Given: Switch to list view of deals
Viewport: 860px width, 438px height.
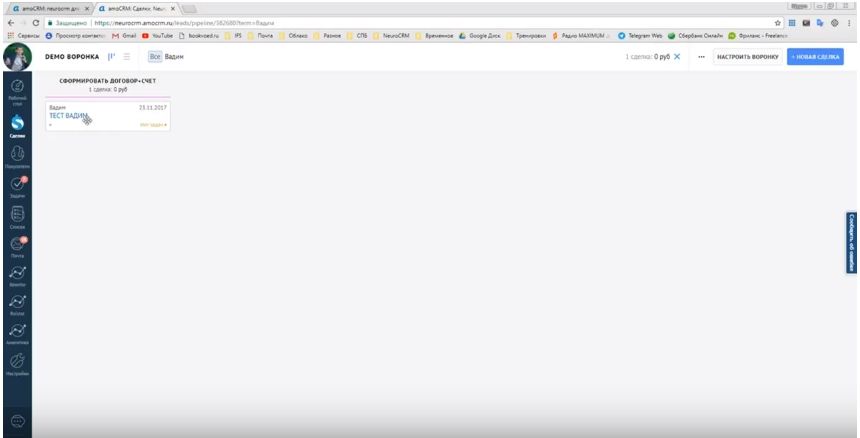Looking at the screenshot, I should (x=126, y=57).
